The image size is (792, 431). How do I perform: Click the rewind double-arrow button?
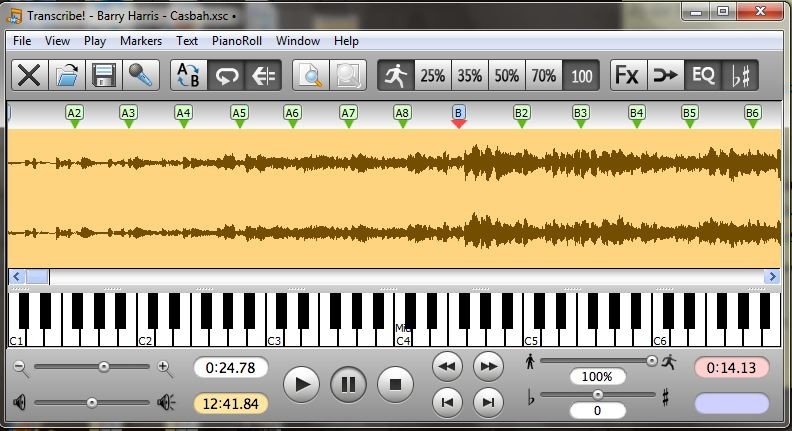point(448,366)
